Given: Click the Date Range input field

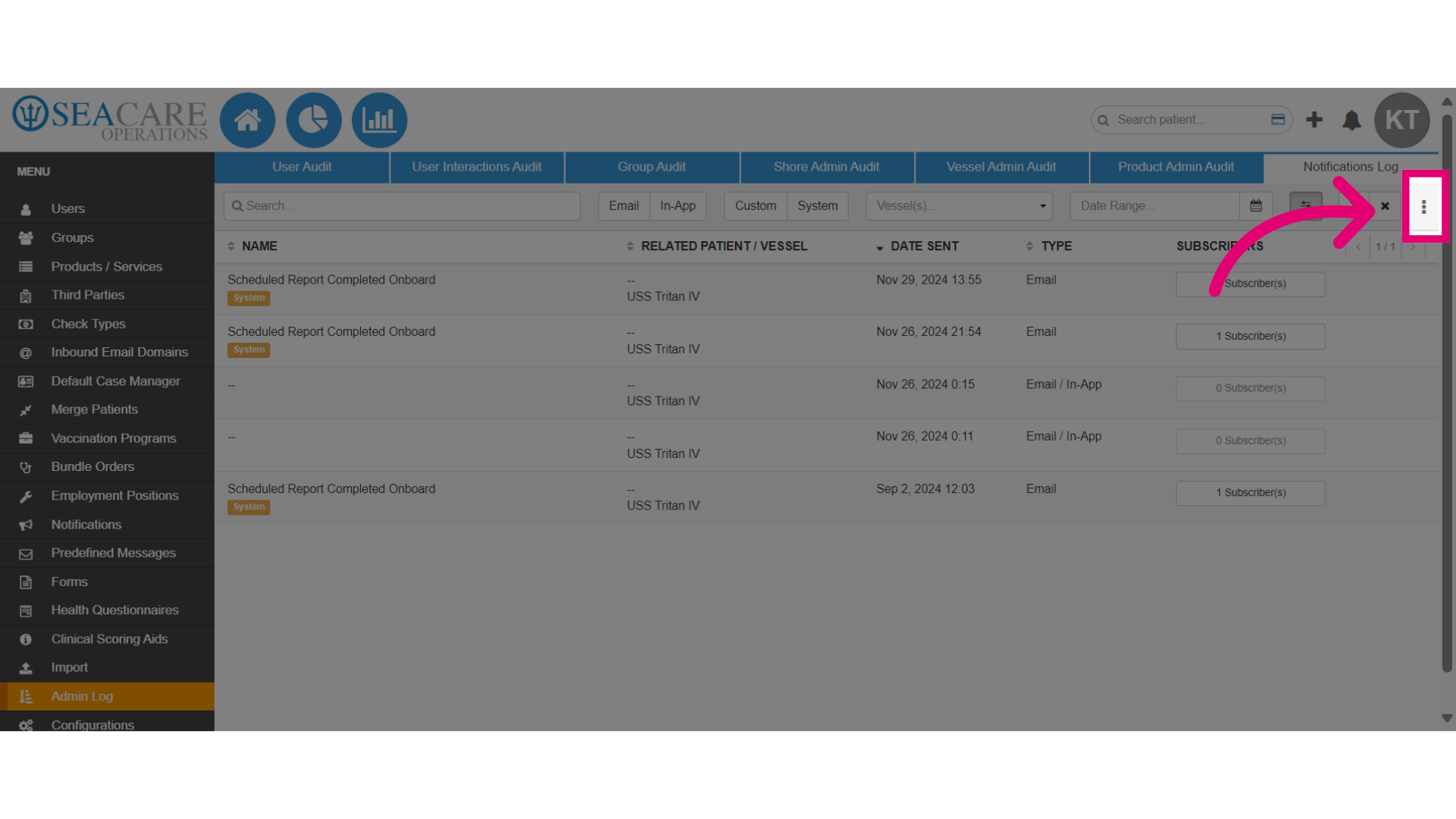Looking at the screenshot, I should tap(1154, 206).
